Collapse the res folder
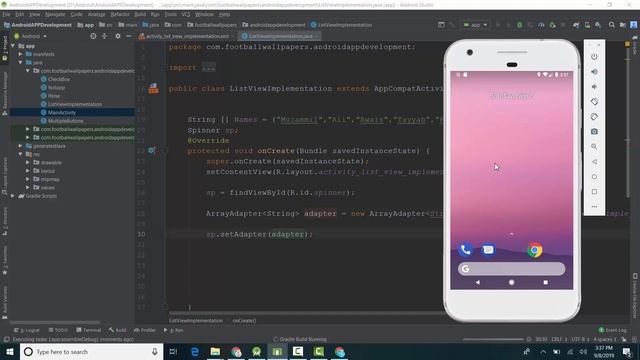 pyautogui.click(x=20, y=154)
